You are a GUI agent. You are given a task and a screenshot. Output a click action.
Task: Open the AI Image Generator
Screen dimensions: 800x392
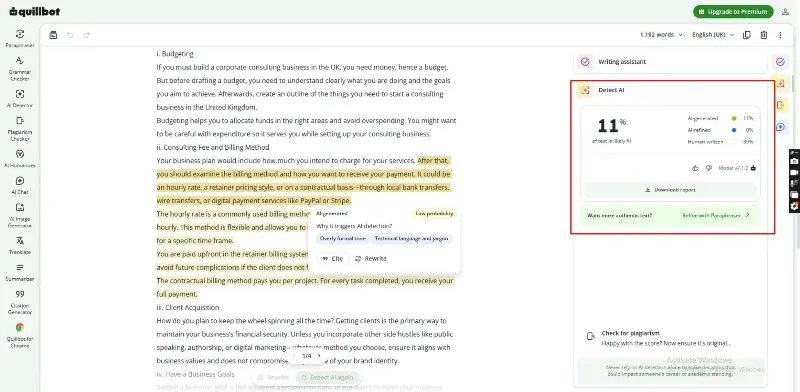20,215
